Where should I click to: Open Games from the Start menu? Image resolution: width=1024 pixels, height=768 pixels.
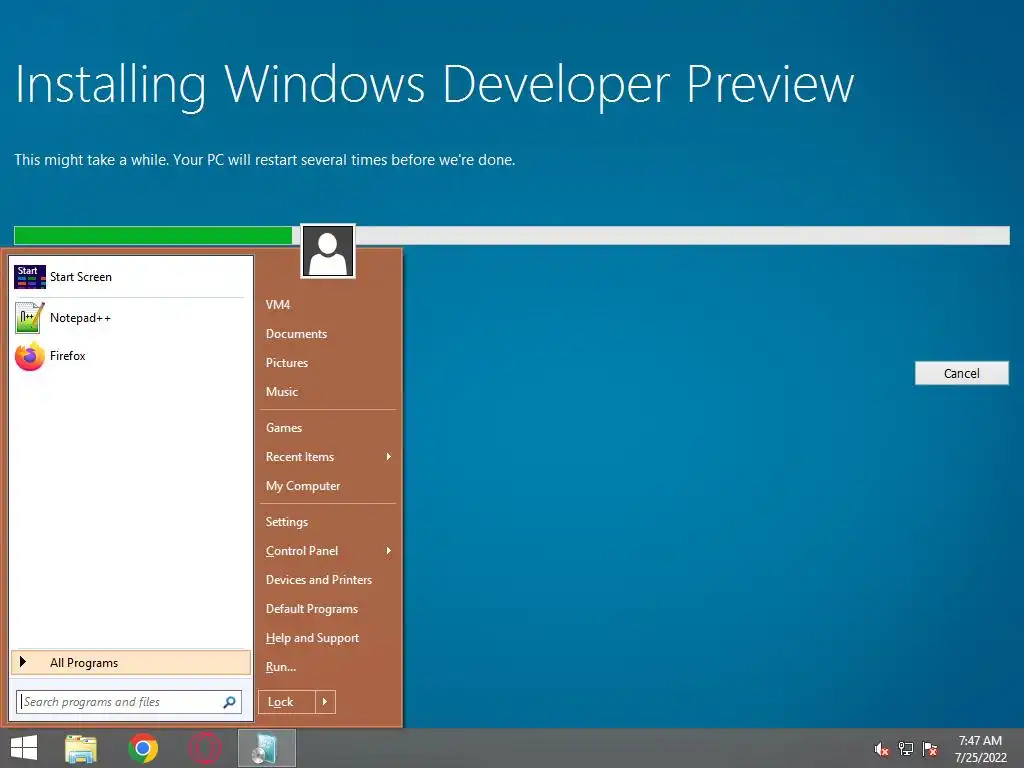284,428
